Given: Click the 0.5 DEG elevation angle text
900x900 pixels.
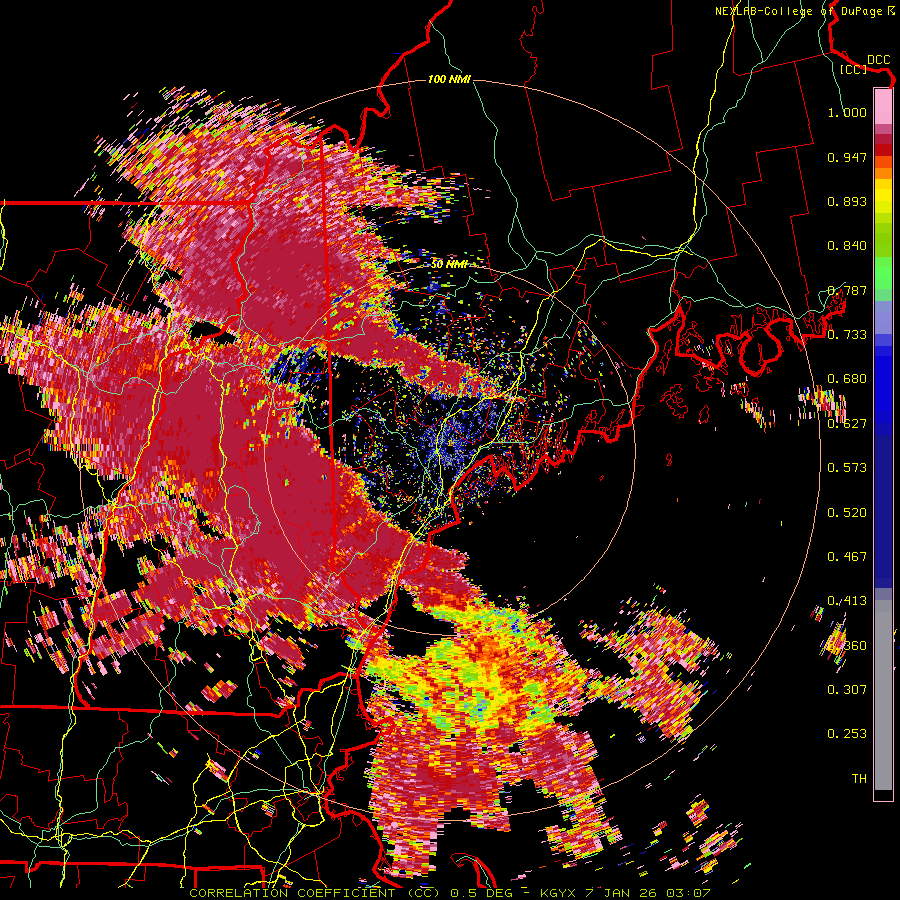Looking at the screenshot, I should point(482,893).
